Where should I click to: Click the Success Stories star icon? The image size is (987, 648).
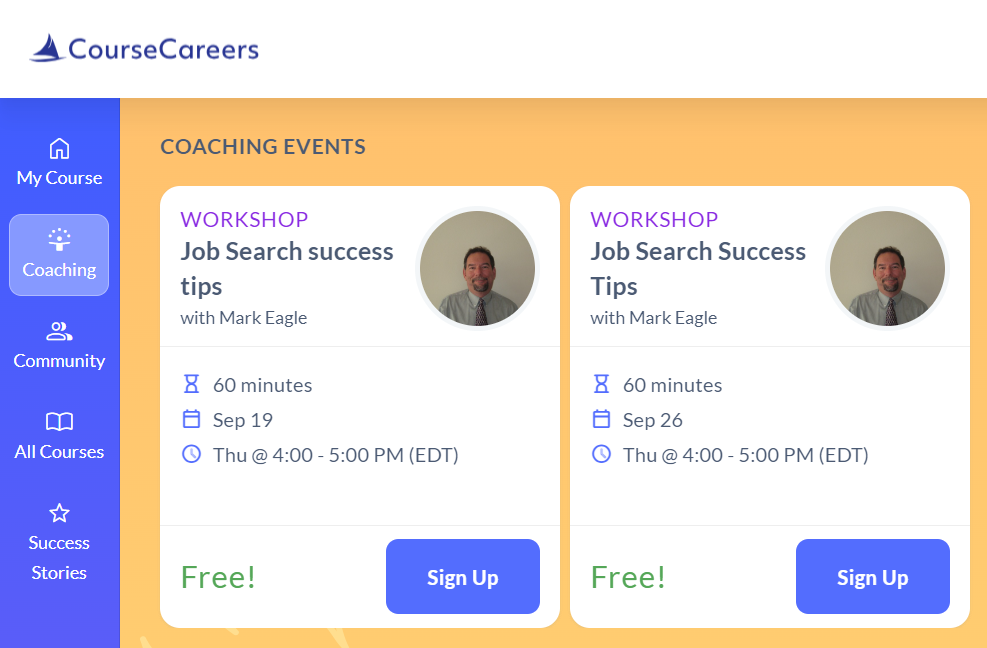point(59,513)
